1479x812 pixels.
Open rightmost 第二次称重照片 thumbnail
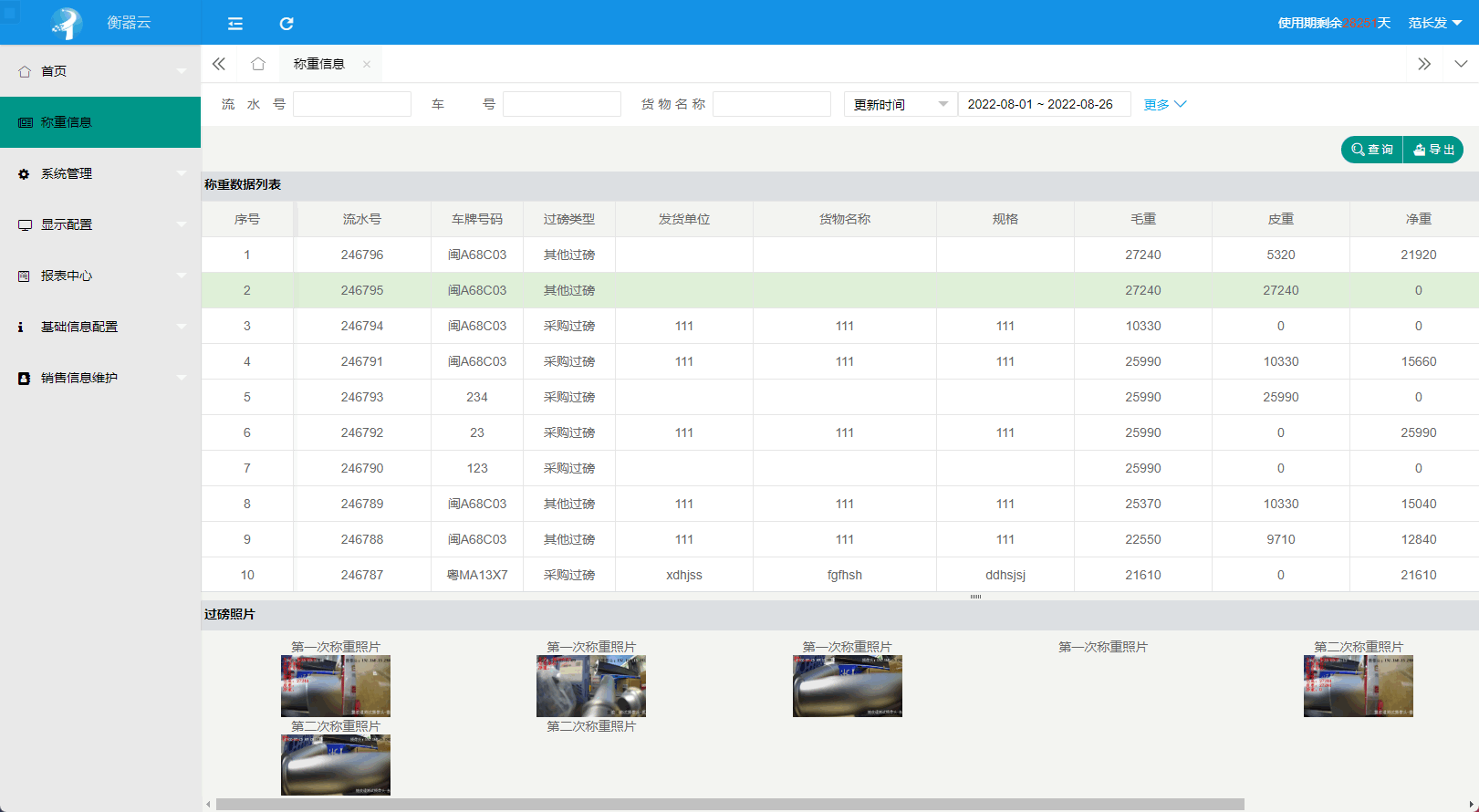point(1359,686)
